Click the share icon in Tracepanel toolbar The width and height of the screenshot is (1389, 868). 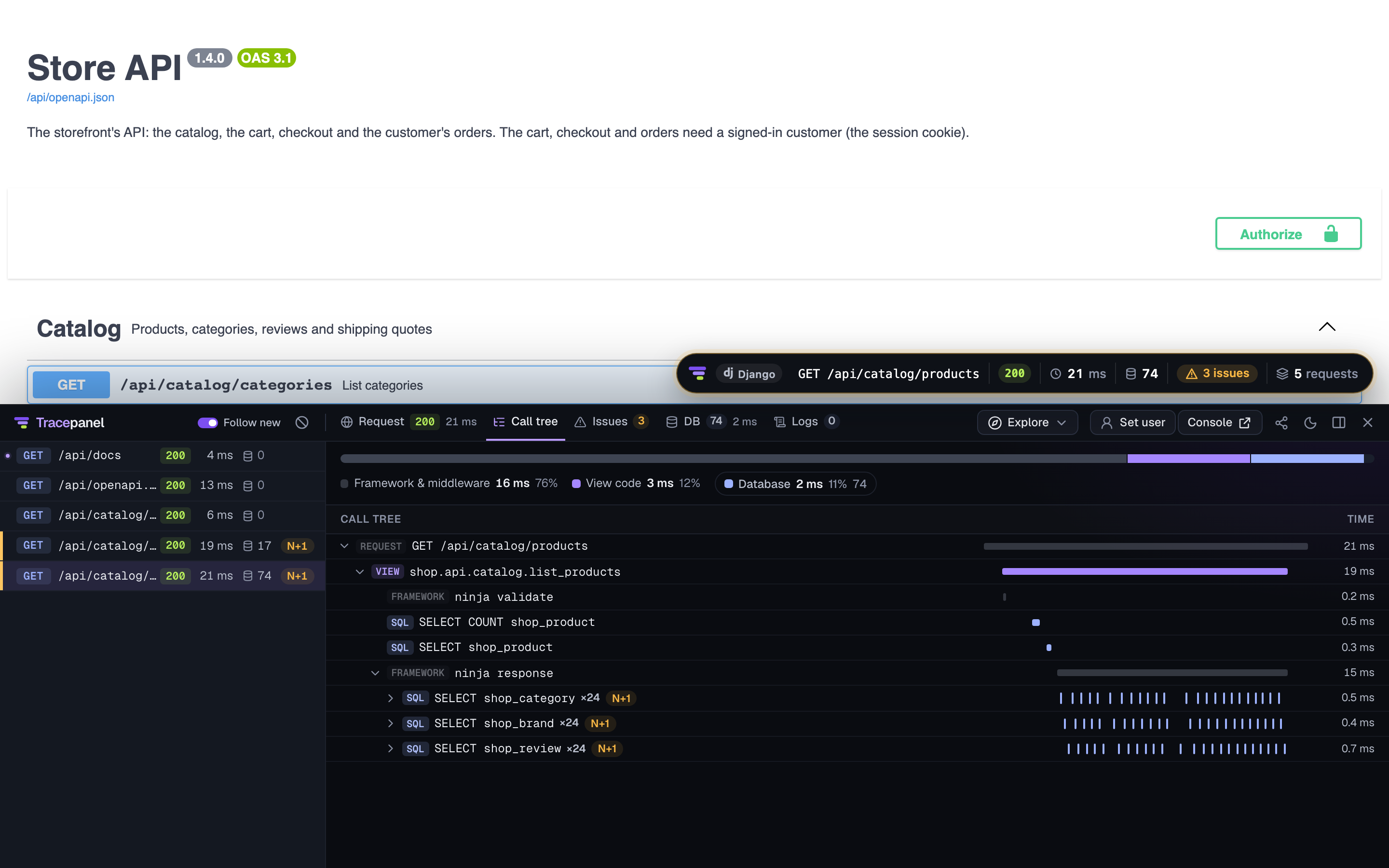point(1281,422)
